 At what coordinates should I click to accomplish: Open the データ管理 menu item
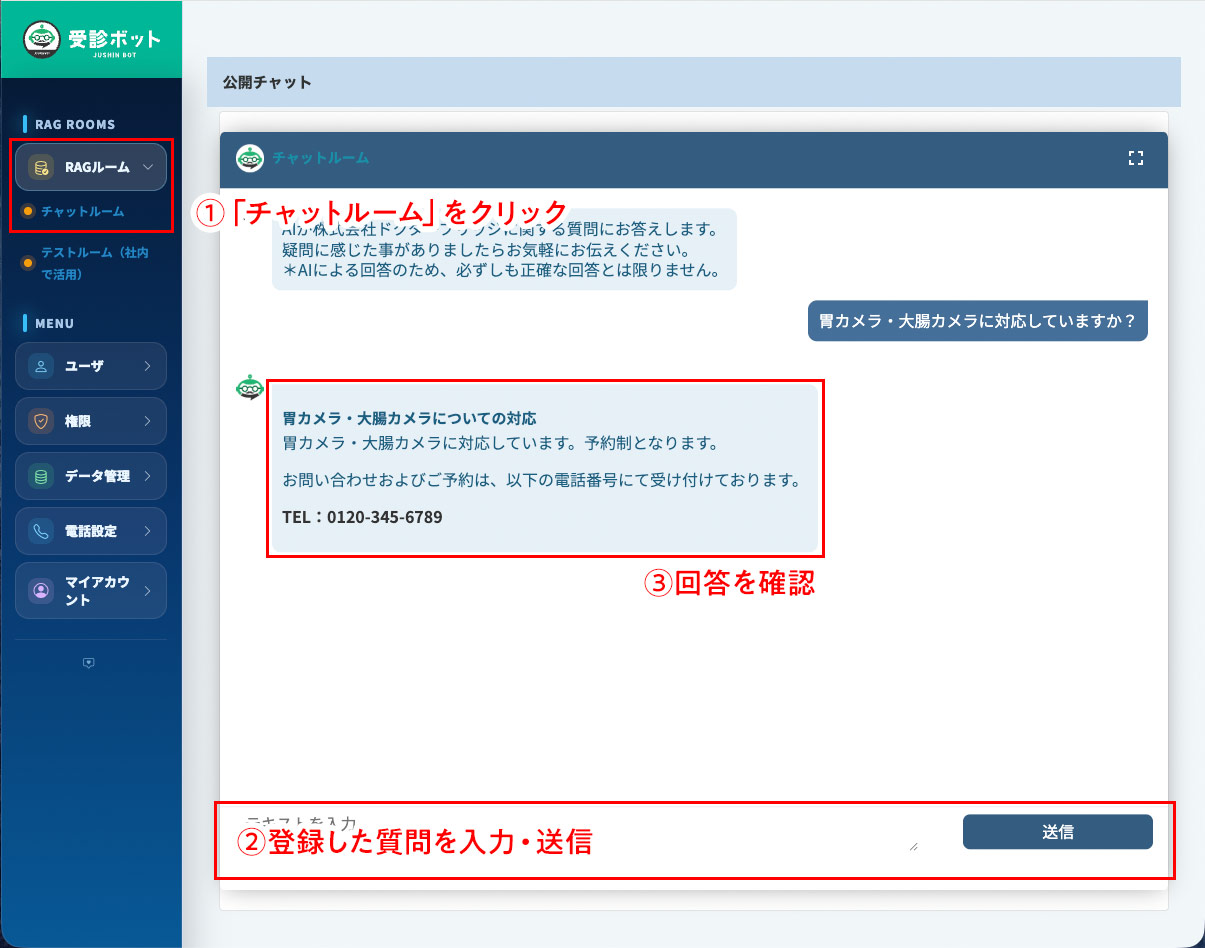(91, 476)
